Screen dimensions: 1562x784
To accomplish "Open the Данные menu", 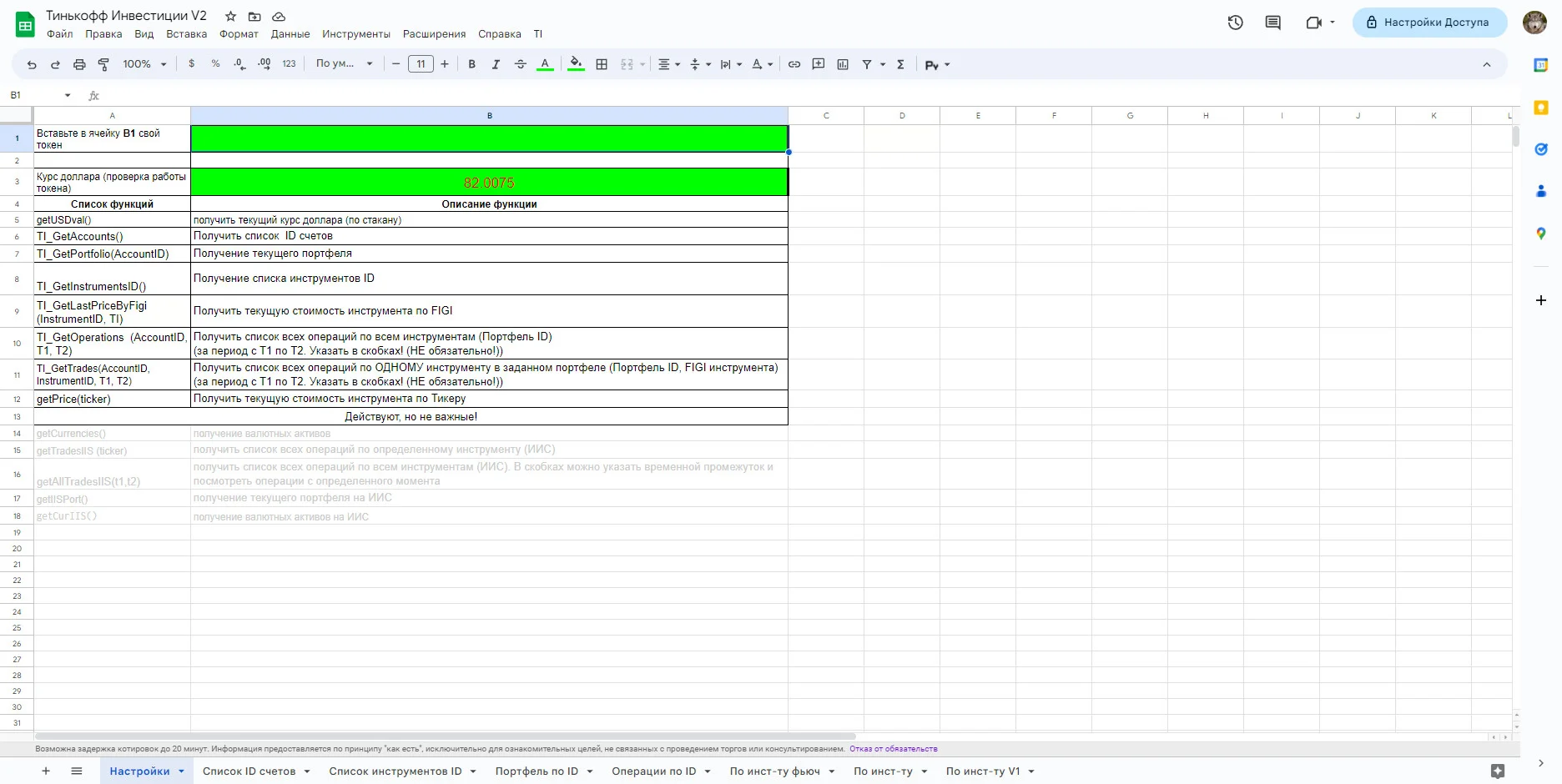I will (290, 34).
